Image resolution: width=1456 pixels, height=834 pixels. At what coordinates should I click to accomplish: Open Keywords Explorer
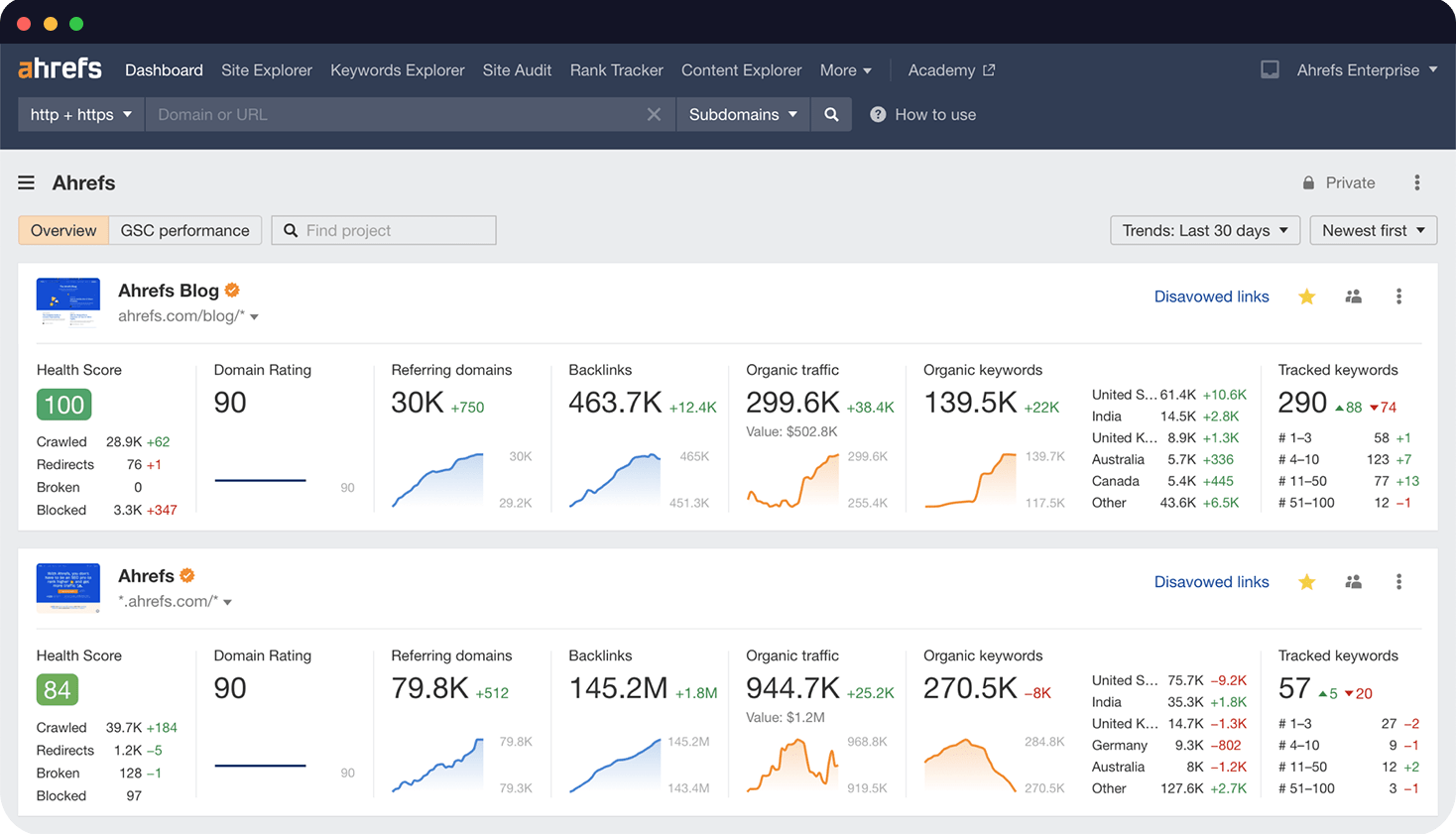click(398, 69)
